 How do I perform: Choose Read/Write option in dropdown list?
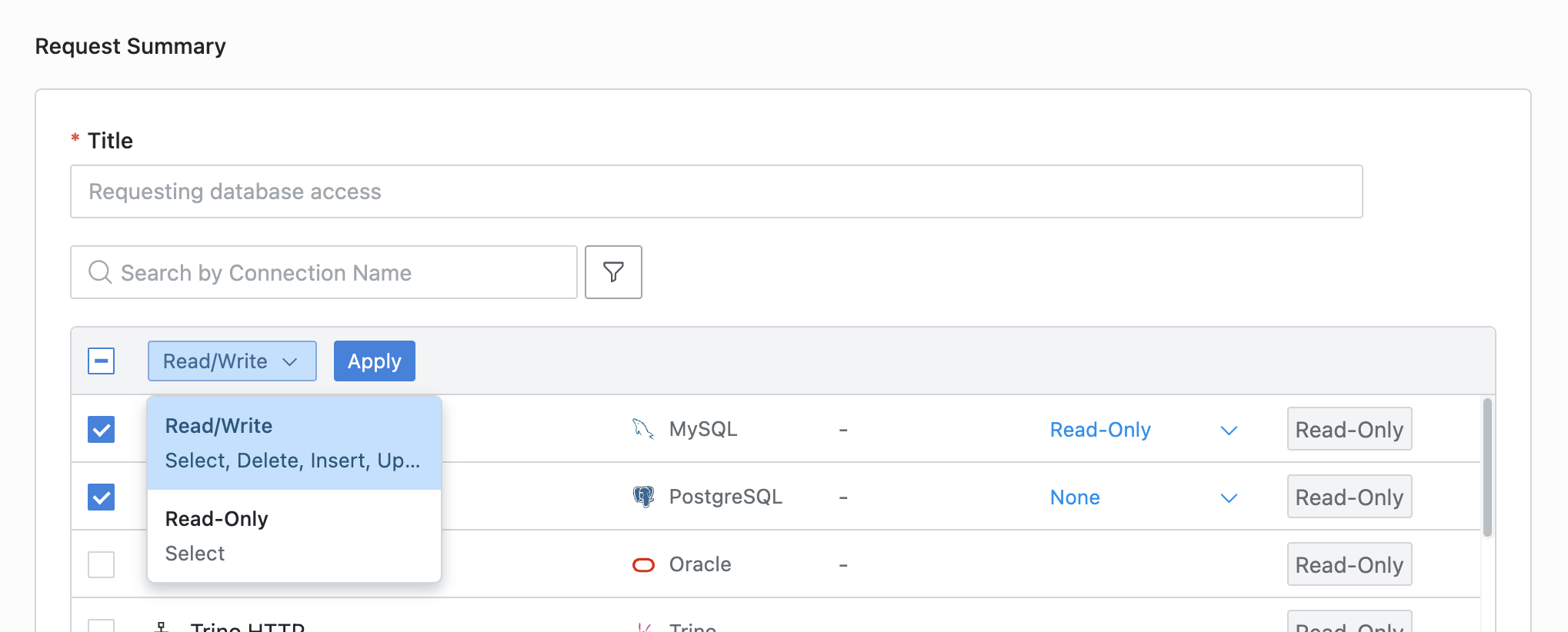(x=294, y=443)
